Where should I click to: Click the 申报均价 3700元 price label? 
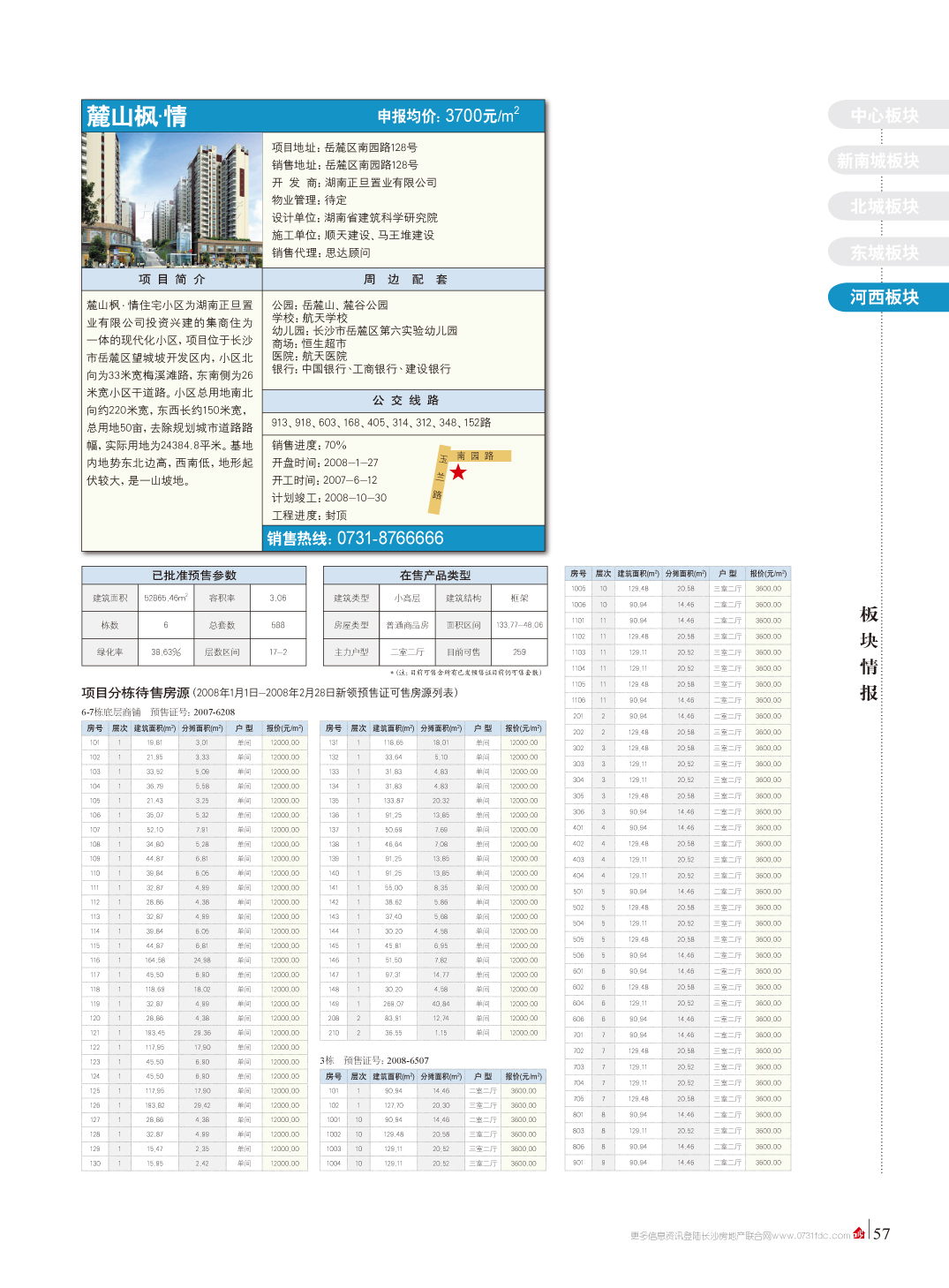[x=448, y=117]
